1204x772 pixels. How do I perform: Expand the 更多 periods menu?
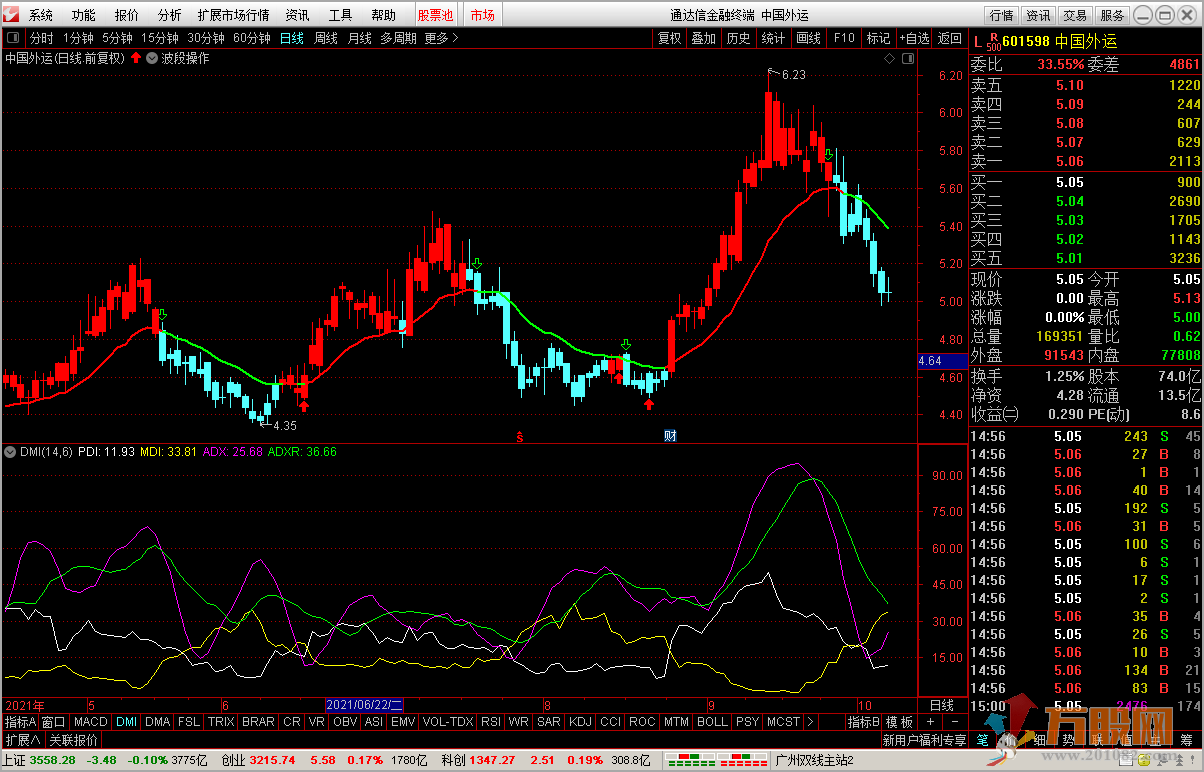[441, 38]
